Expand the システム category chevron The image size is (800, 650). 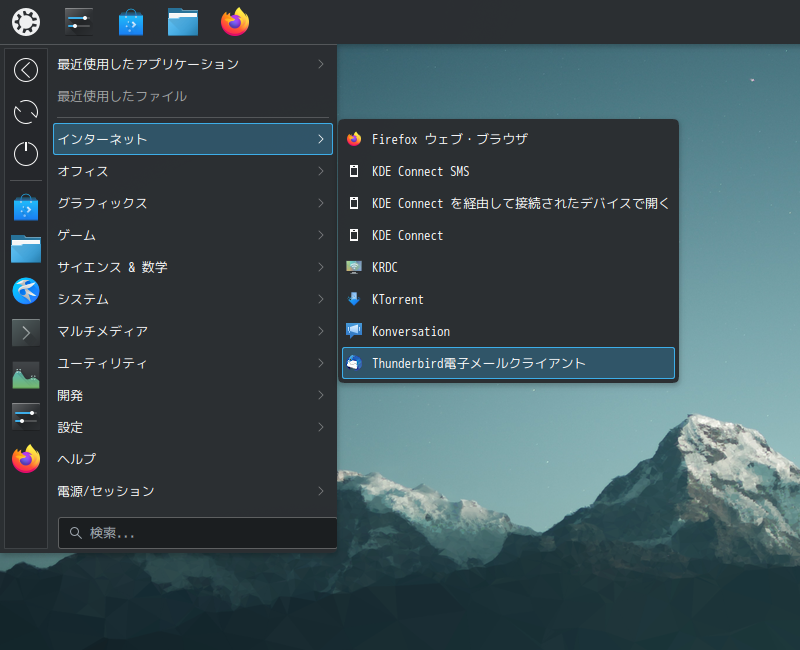pyautogui.click(x=321, y=299)
